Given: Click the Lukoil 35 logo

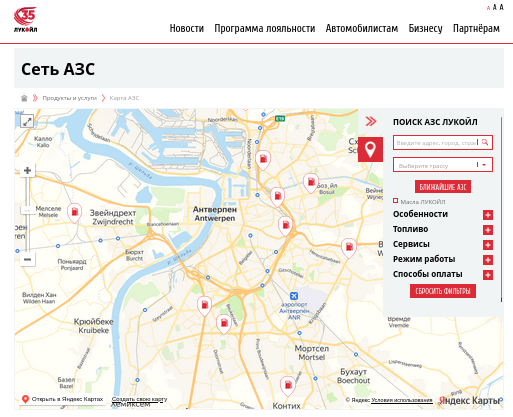Looking at the screenshot, I should 25,20.
